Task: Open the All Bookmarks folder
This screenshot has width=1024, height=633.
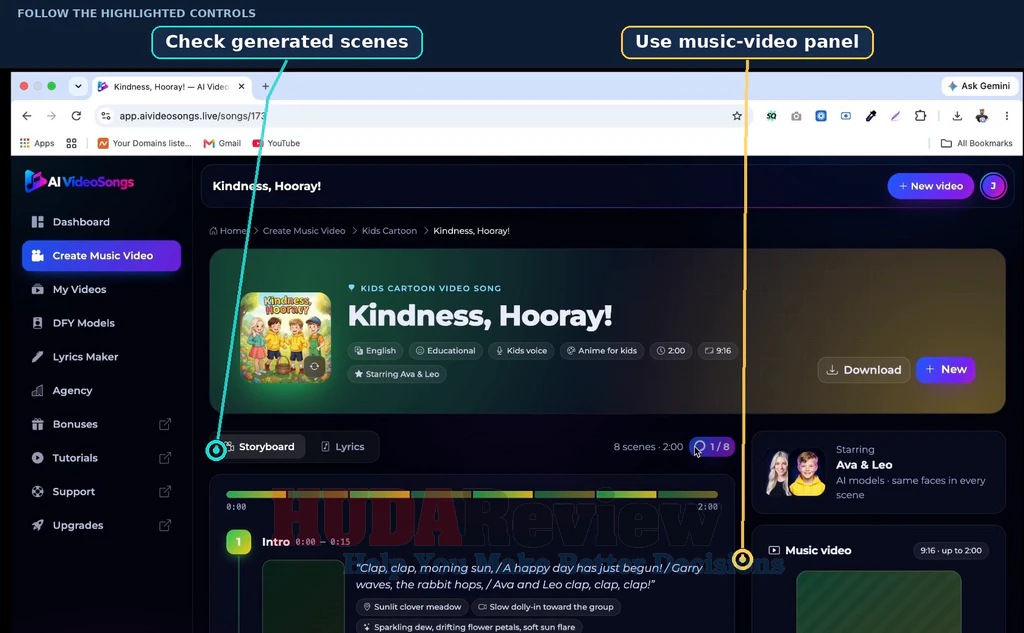Action: (x=976, y=143)
